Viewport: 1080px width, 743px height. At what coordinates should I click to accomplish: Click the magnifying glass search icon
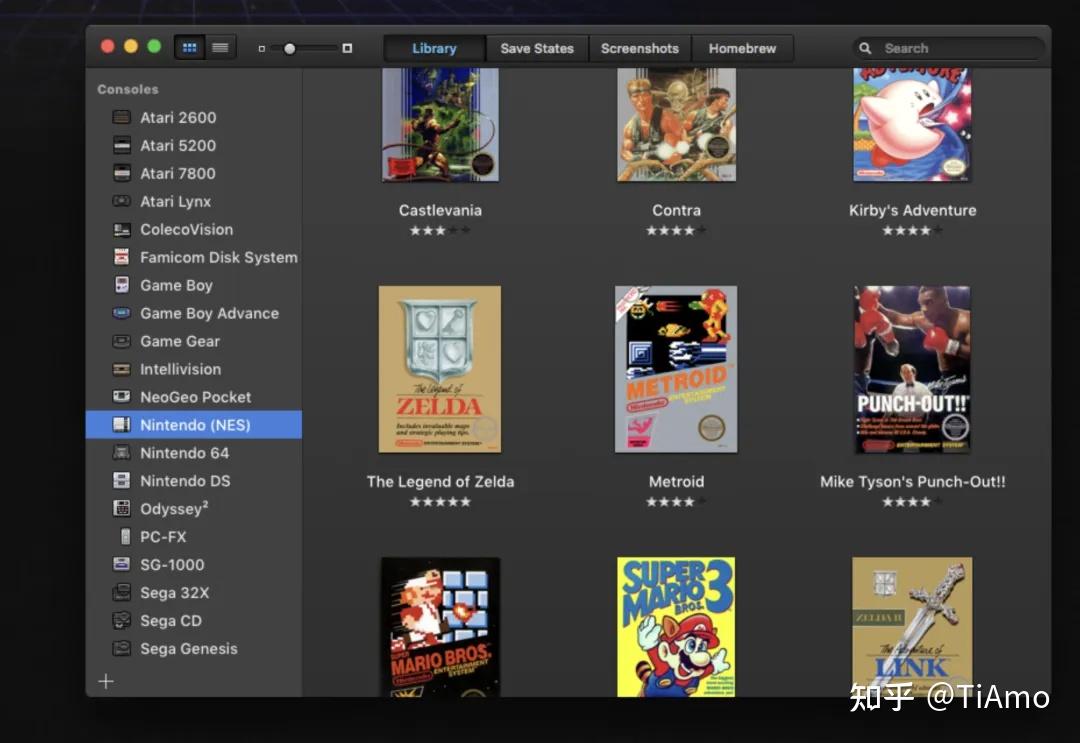tap(865, 48)
